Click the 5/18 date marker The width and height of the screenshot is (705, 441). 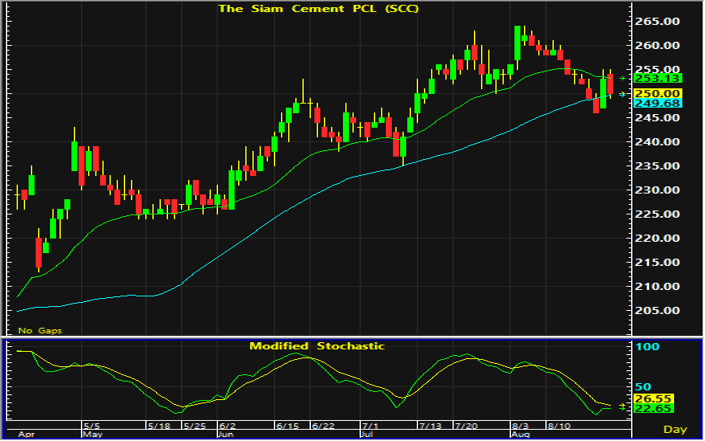tap(159, 425)
